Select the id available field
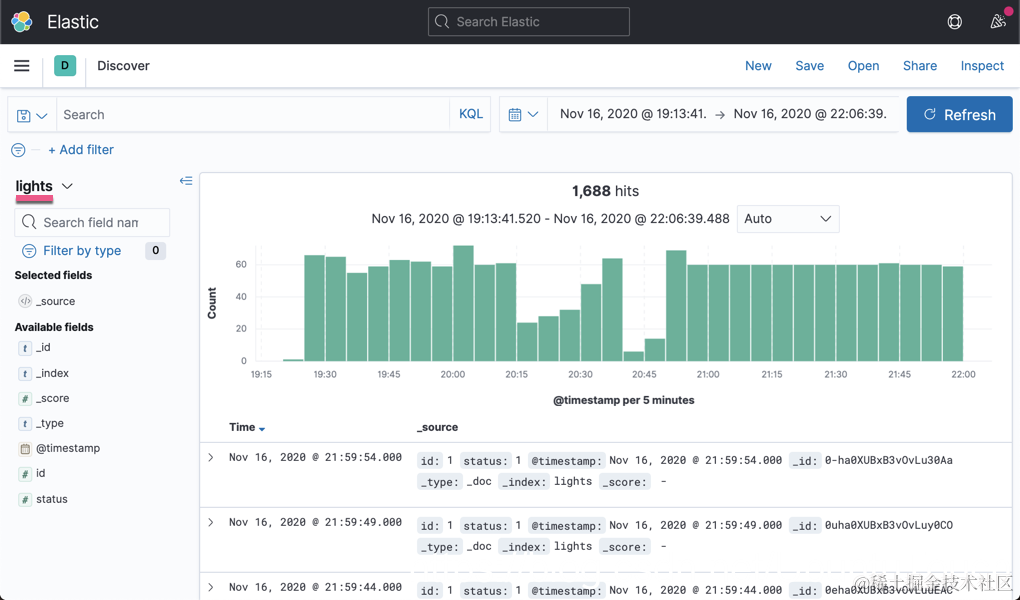Image resolution: width=1020 pixels, height=600 pixels. (x=40, y=474)
